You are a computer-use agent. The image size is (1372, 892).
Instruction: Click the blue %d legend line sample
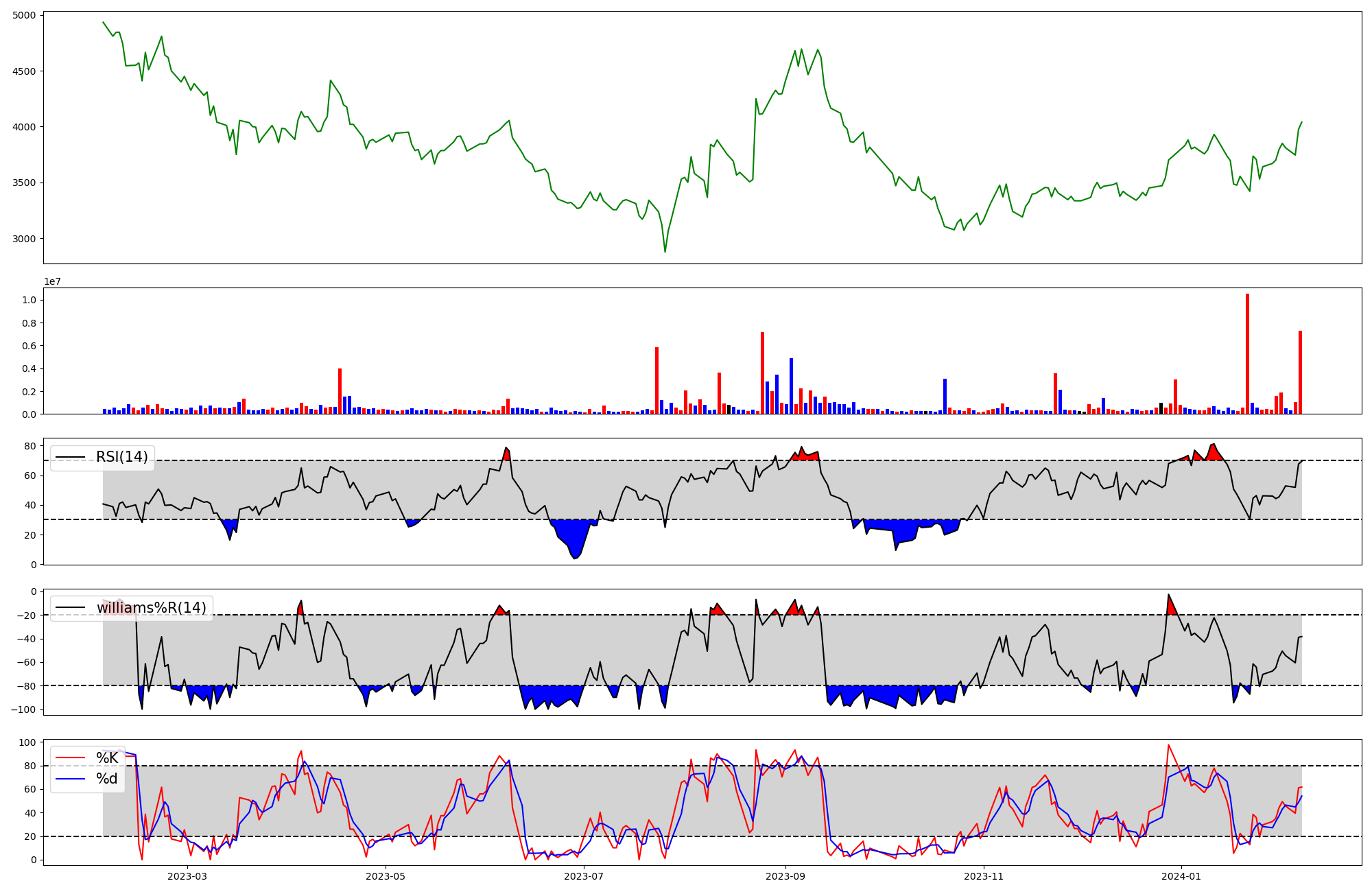coord(71,779)
